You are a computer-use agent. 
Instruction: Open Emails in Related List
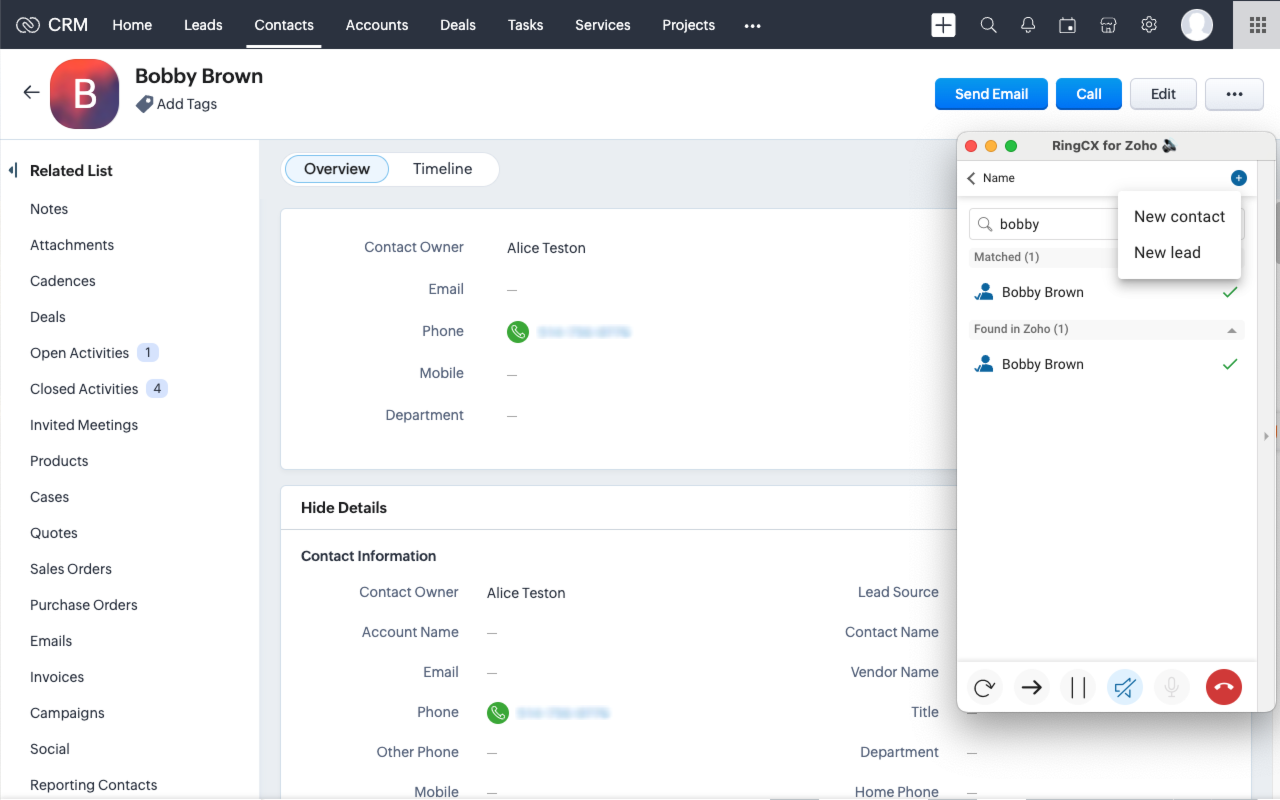tap(51, 641)
